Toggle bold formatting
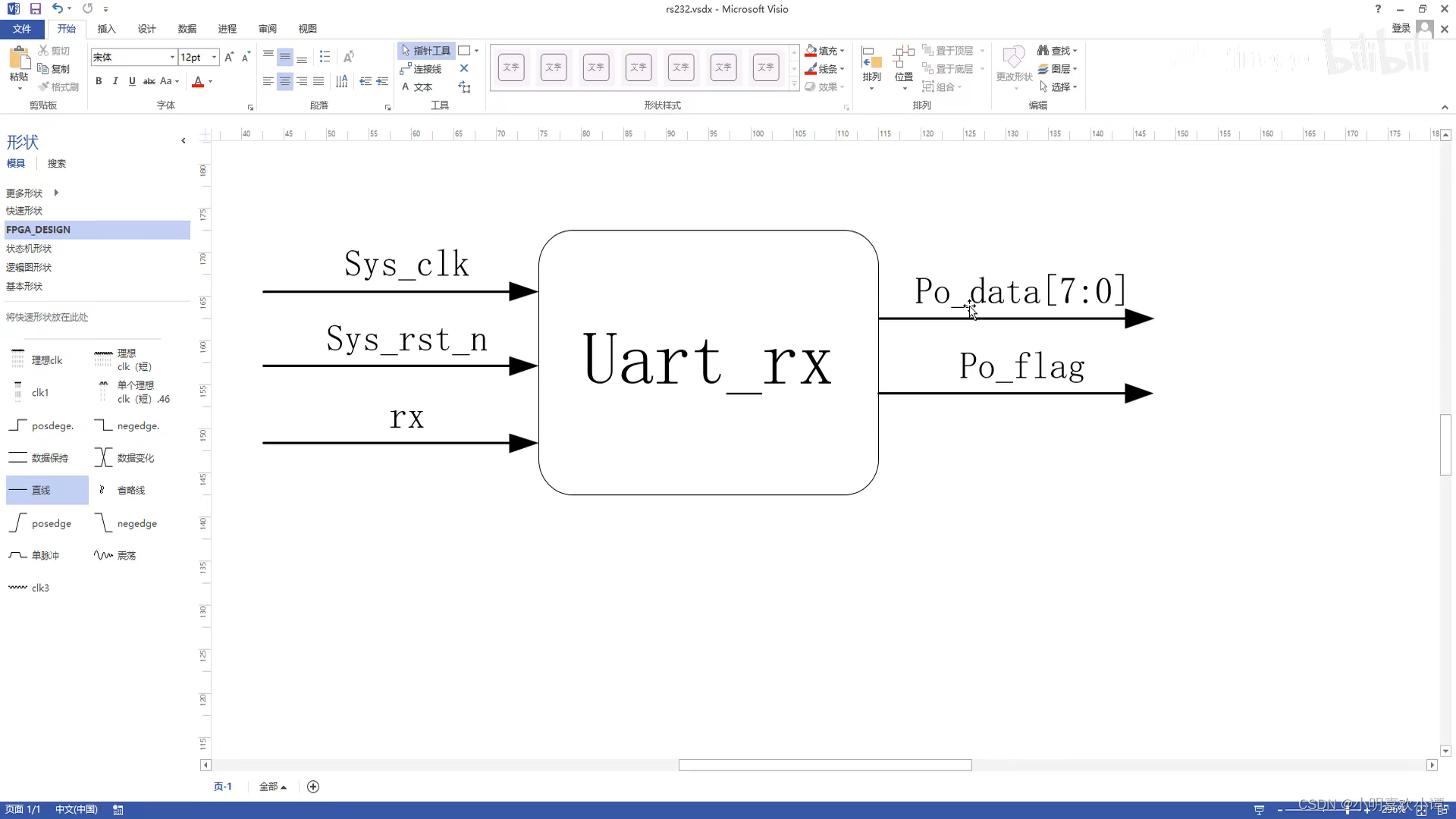The width and height of the screenshot is (1456, 819). tap(99, 81)
